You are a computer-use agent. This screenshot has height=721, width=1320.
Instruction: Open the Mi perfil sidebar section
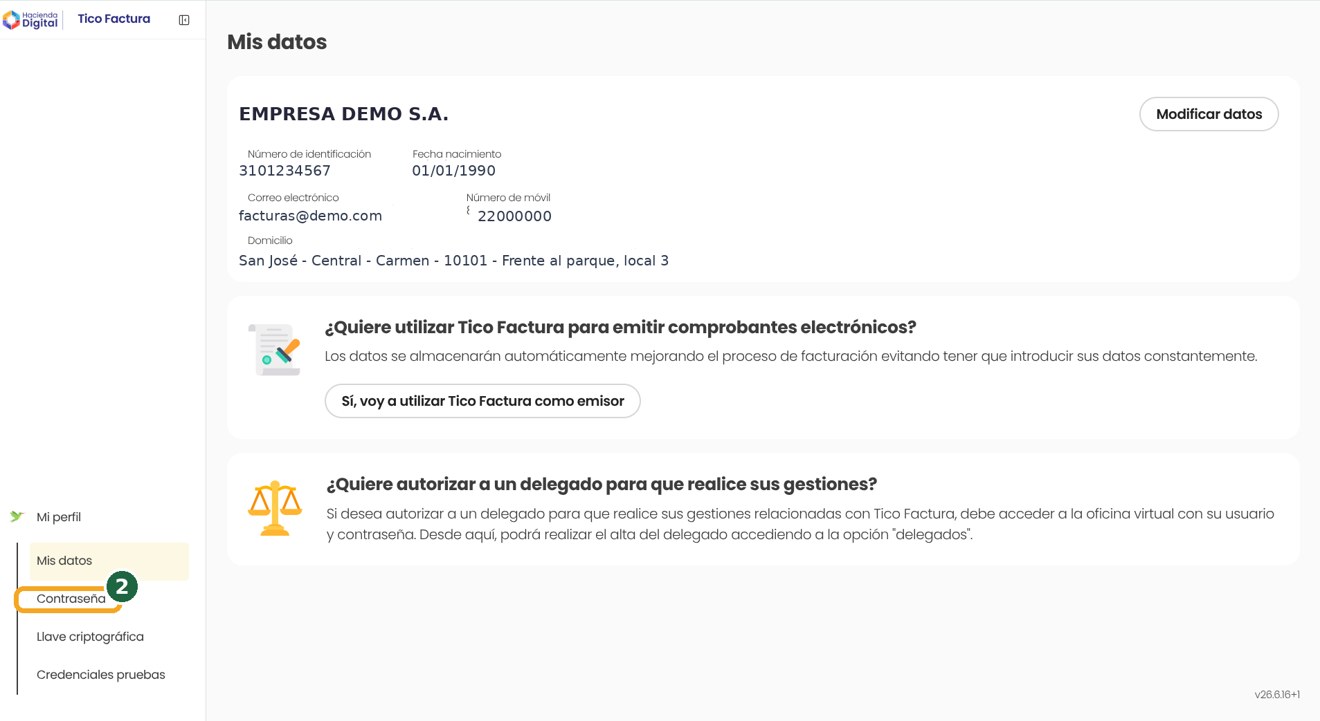(x=59, y=517)
